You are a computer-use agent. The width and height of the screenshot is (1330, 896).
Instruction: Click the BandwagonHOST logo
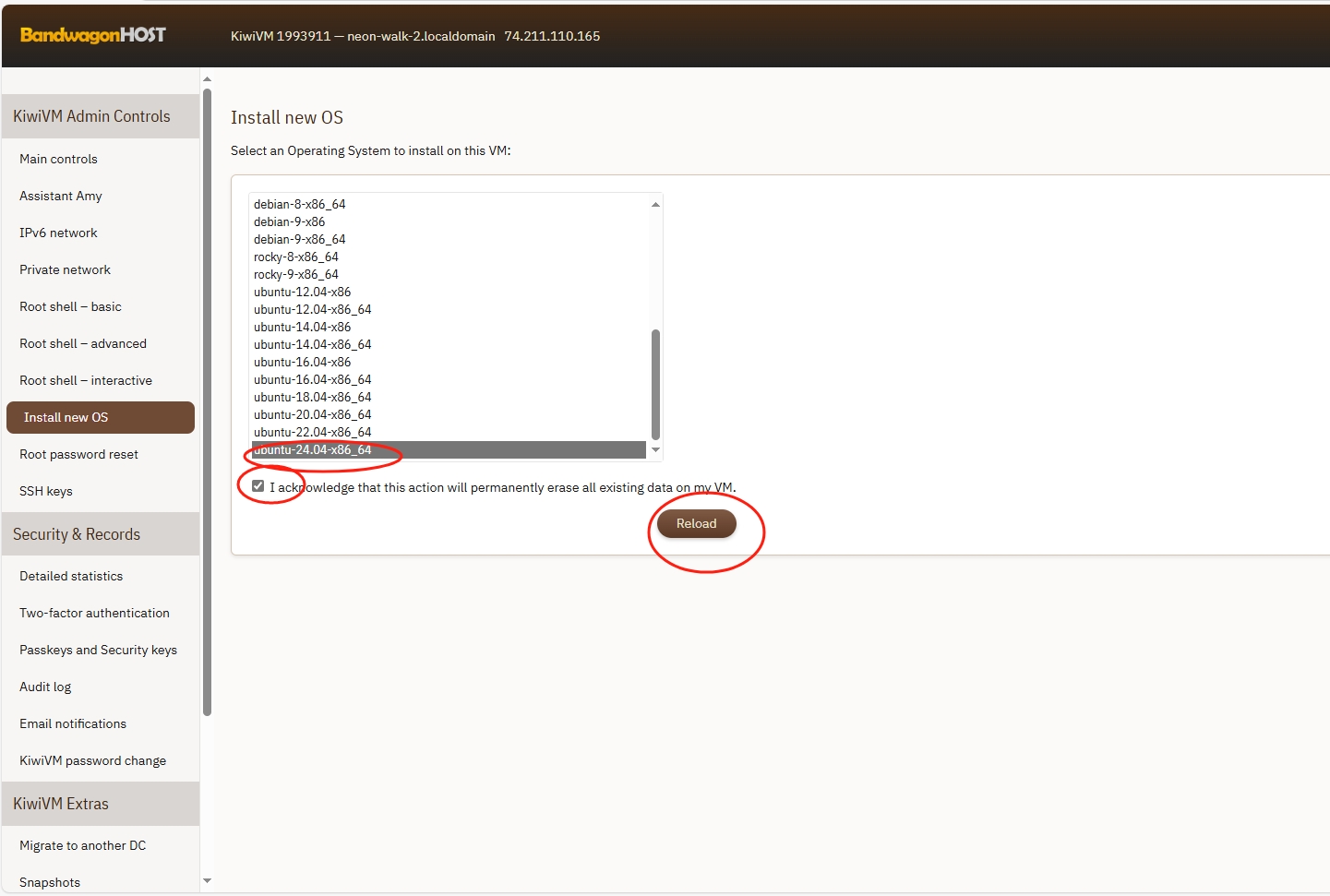(93, 35)
